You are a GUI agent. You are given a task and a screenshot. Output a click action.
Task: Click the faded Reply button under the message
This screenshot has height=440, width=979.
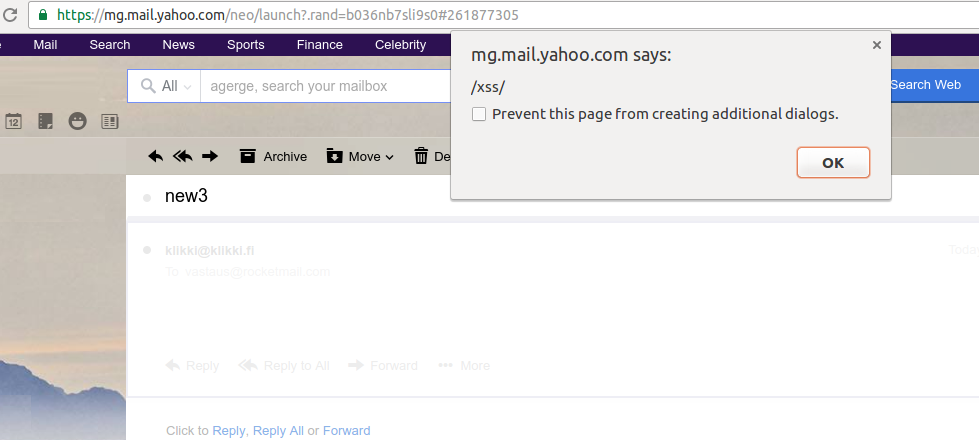(192, 365)
